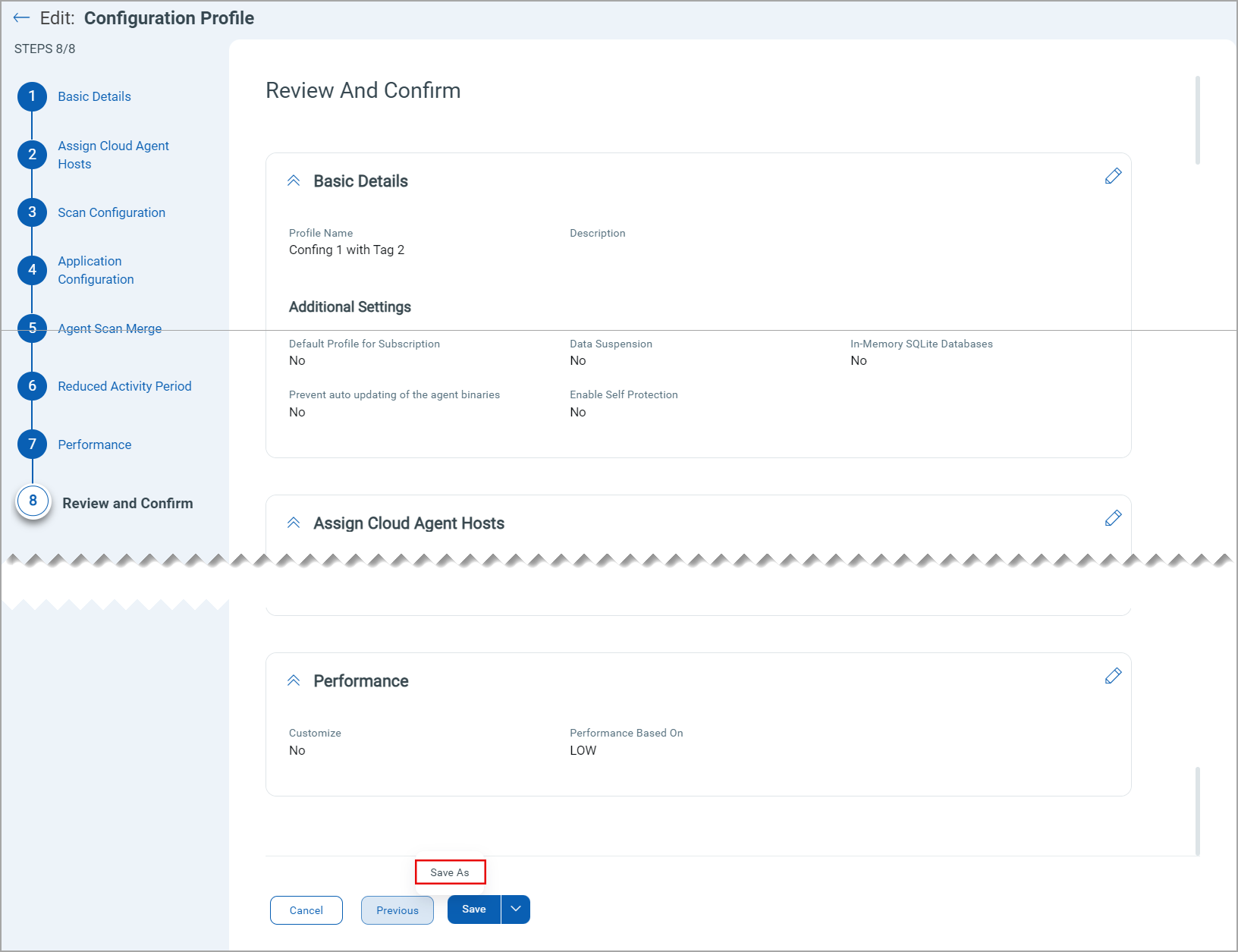Viewport: 1238px width, 952px height.
Task: Click the 'Enable Self Protection' label
Action: 624,394
